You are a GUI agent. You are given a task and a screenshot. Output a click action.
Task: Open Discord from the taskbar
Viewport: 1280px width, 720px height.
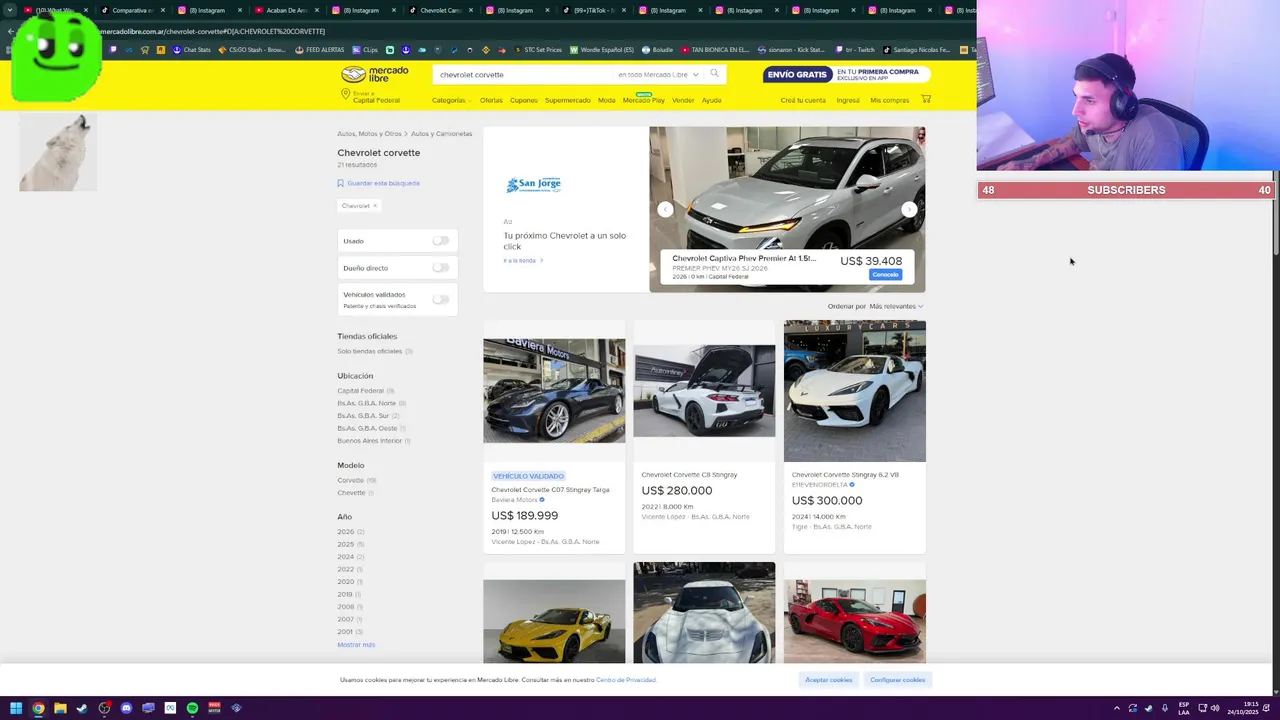coord(126,708)
